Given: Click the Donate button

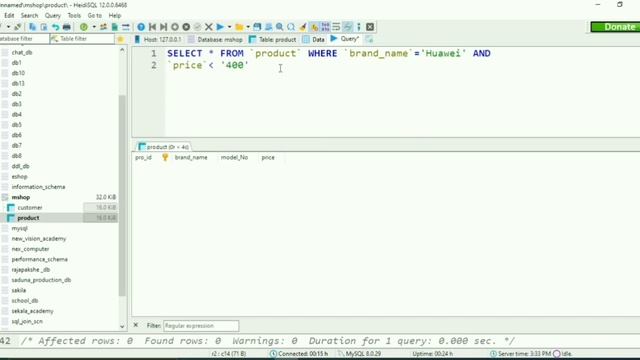Looking at the screenshot, I should click(x=616, y=27).
